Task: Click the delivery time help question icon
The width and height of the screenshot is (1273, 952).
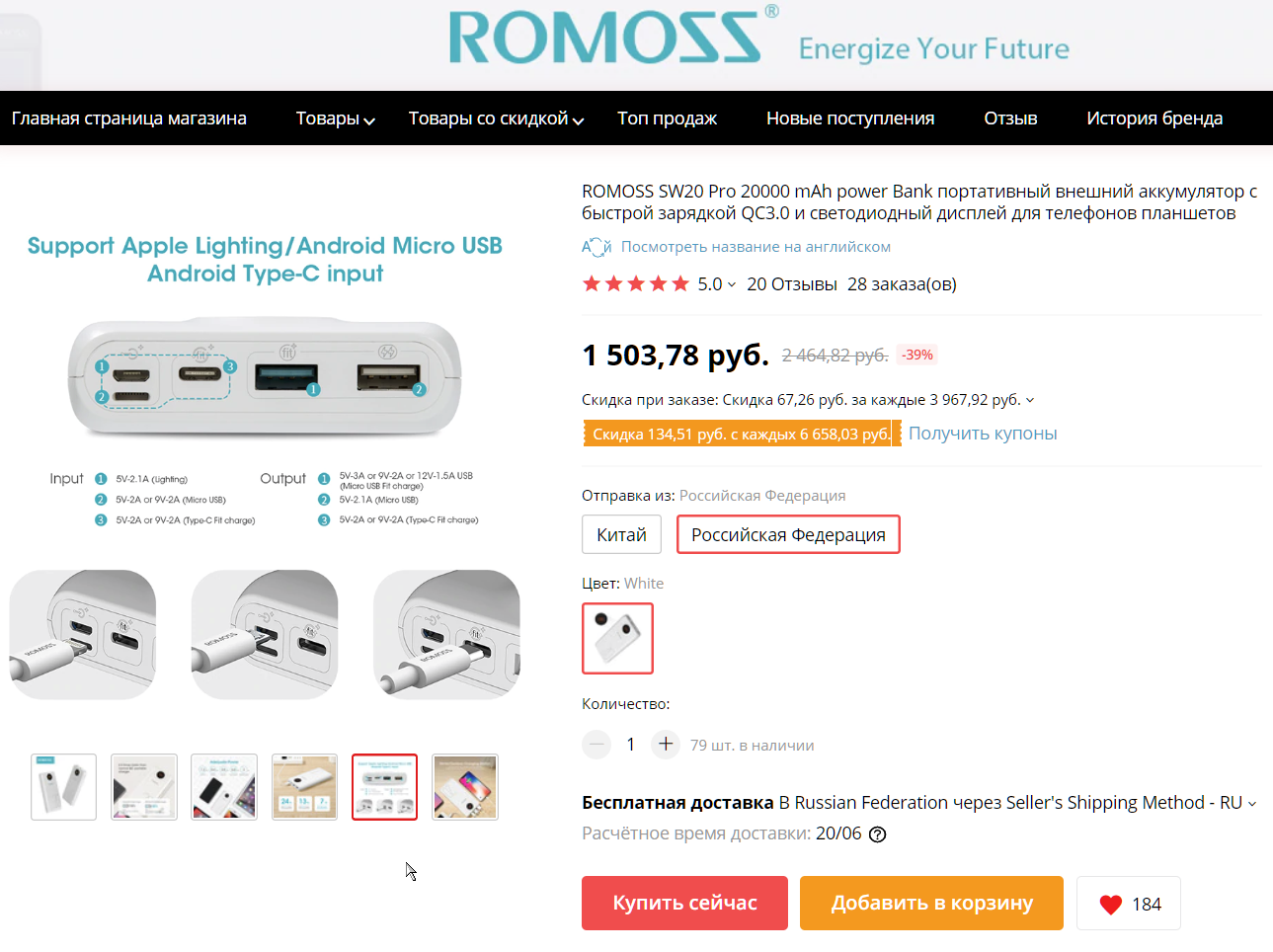Action: pyautogui.click(x=877, y=834)
